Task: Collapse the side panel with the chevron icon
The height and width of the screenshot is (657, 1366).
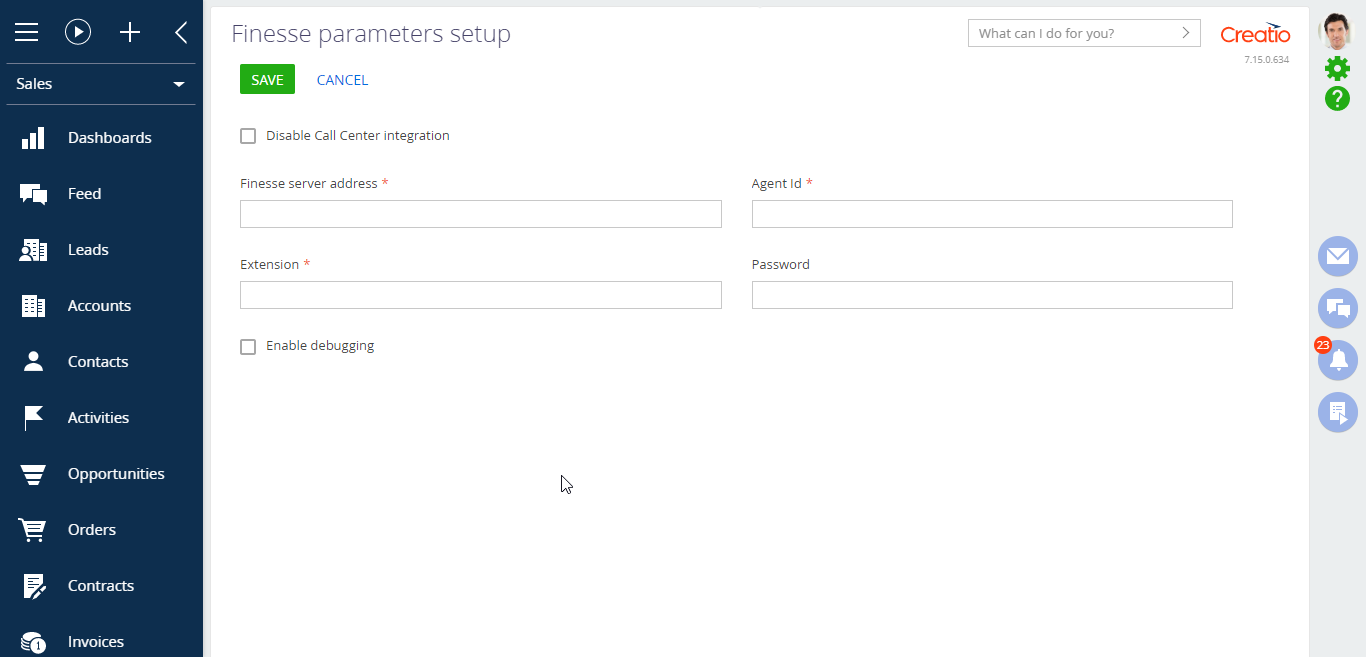Action: tap(180, 31)
